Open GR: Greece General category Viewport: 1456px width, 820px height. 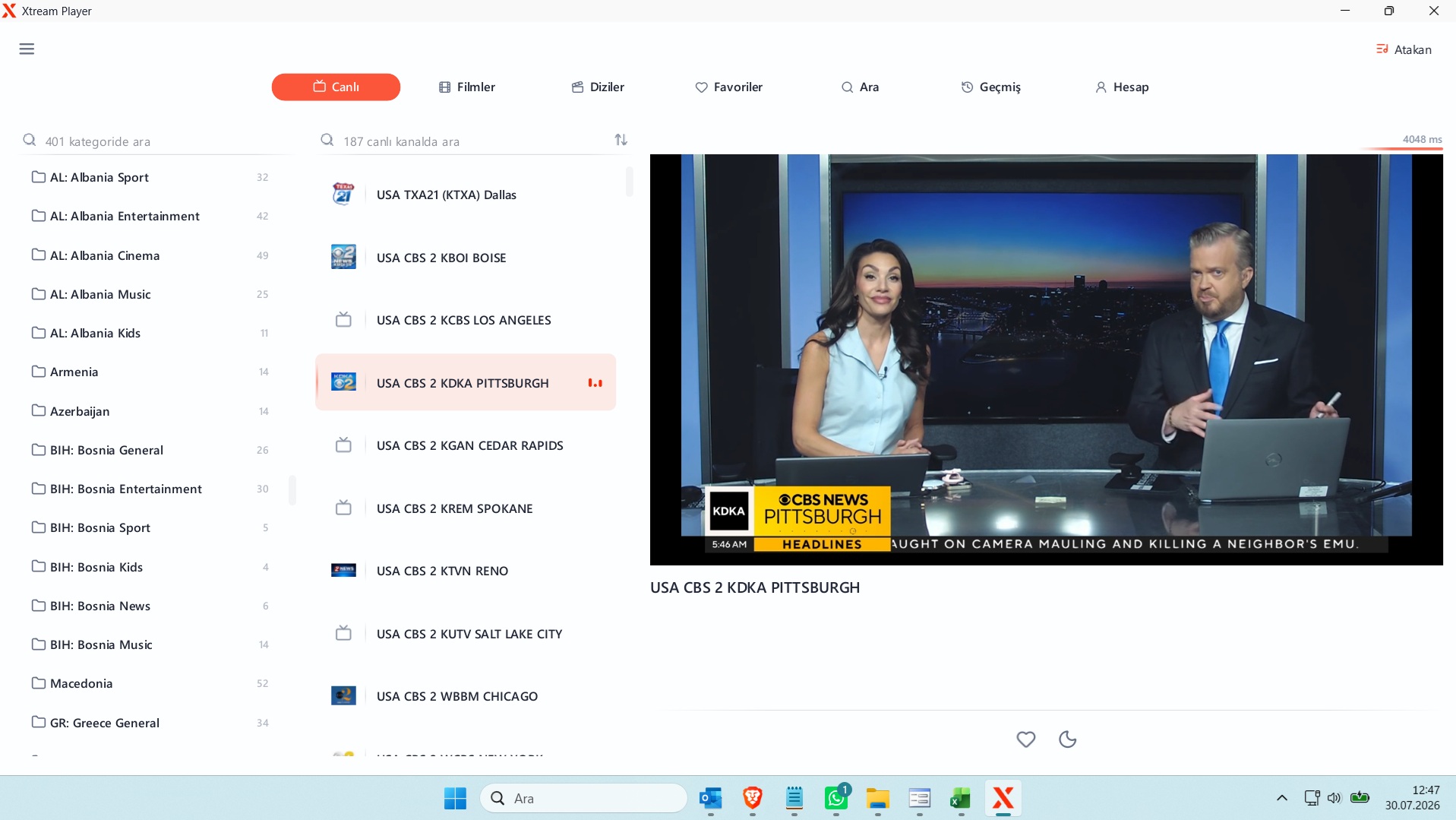pyautogui.click(x=152, y=723)
